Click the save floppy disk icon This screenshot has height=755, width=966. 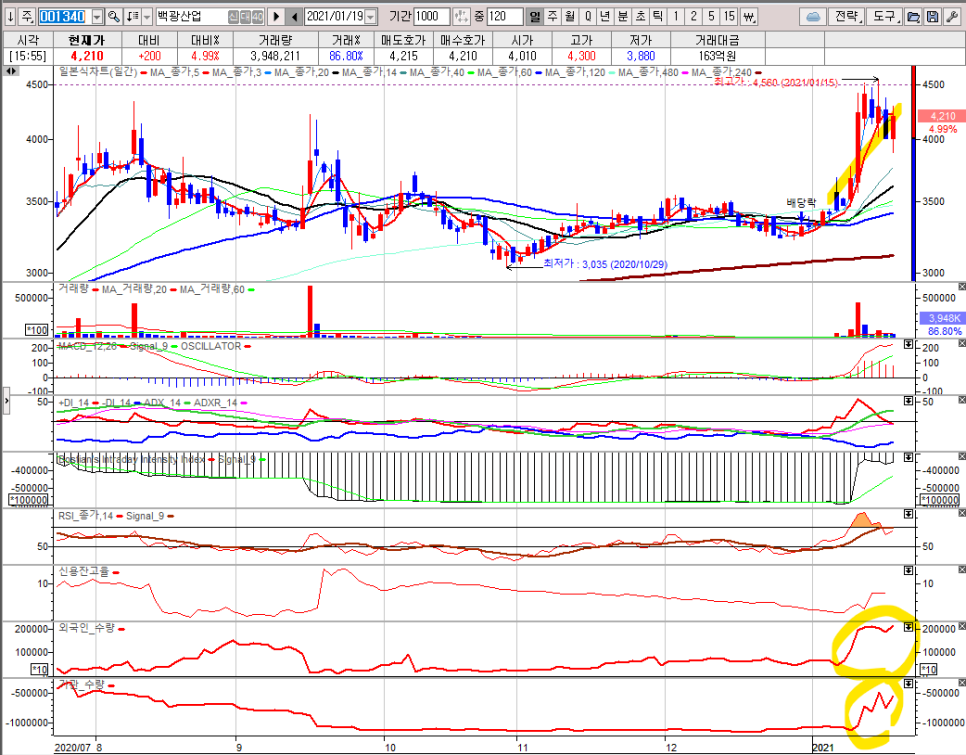pos(933,17)
